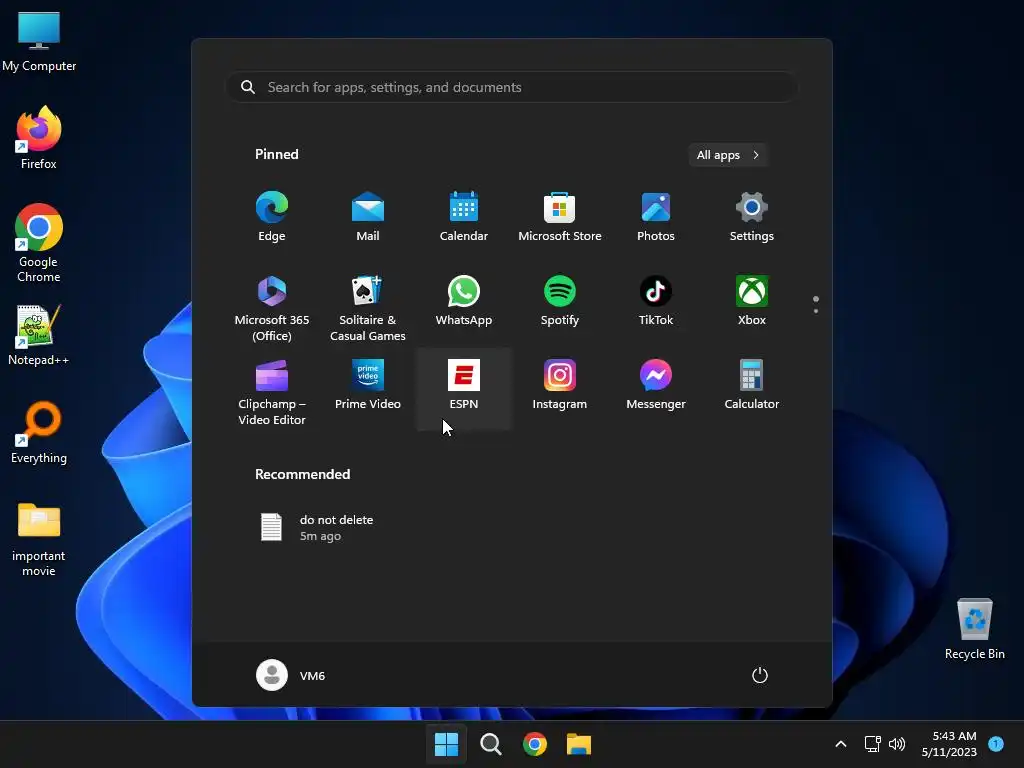Open the Edge pinned app
The image size is (1024, 768).
272,217
